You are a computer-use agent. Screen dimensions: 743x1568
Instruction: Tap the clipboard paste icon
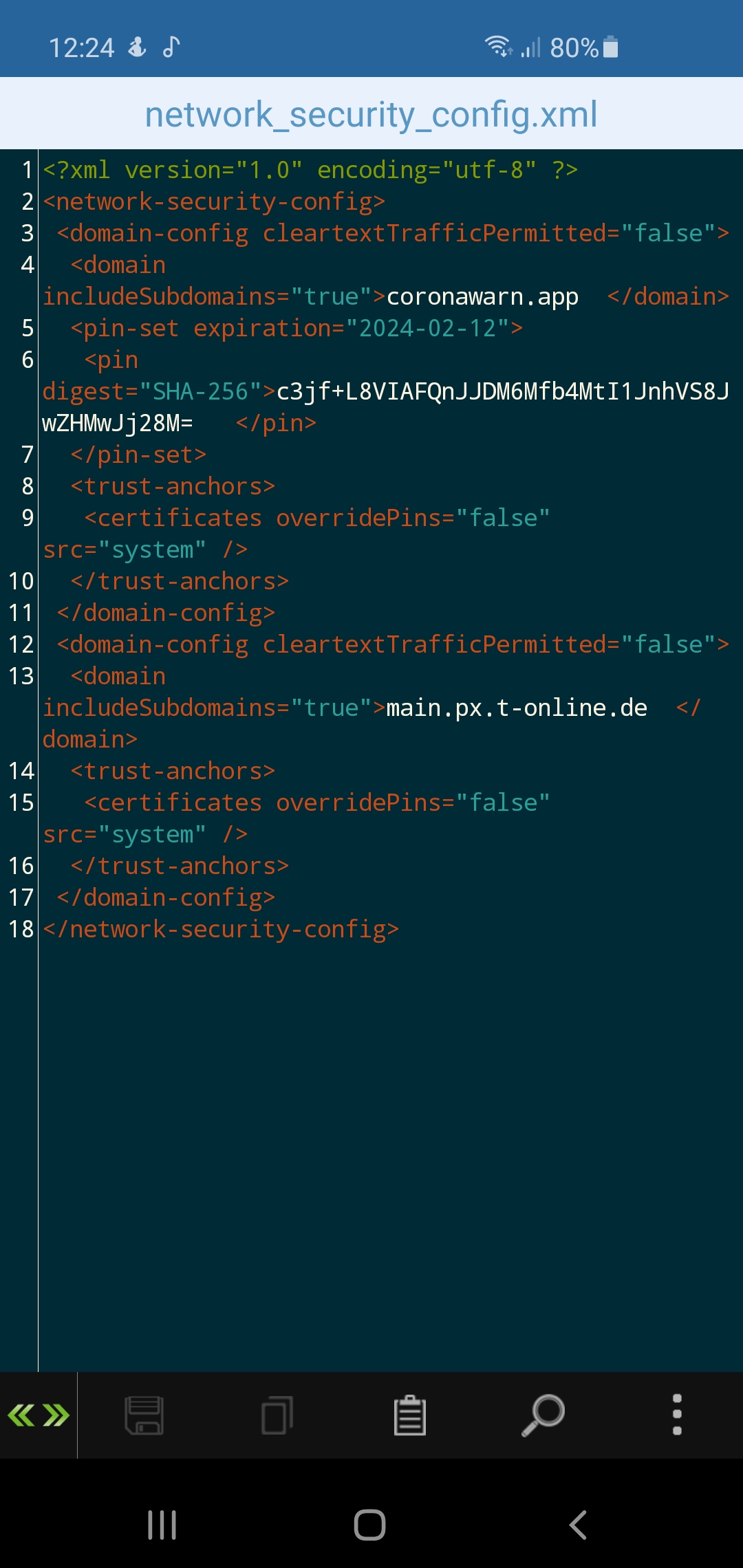pos(410,1415)
